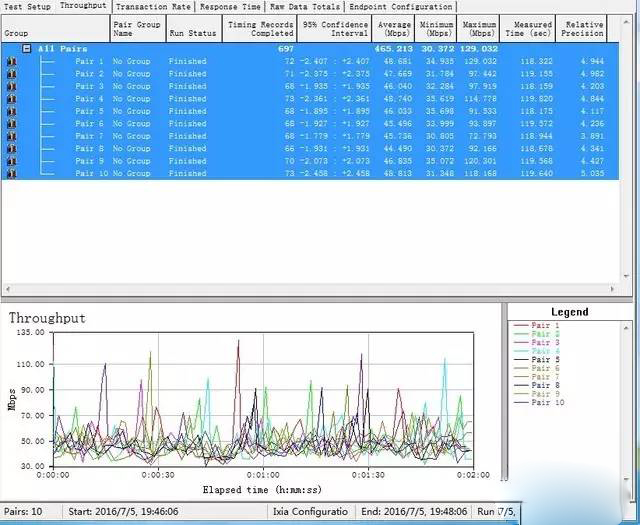Collapse the All Pairs tree group
The width and height of the screenshot is (640, 525).
pos(27,48)
